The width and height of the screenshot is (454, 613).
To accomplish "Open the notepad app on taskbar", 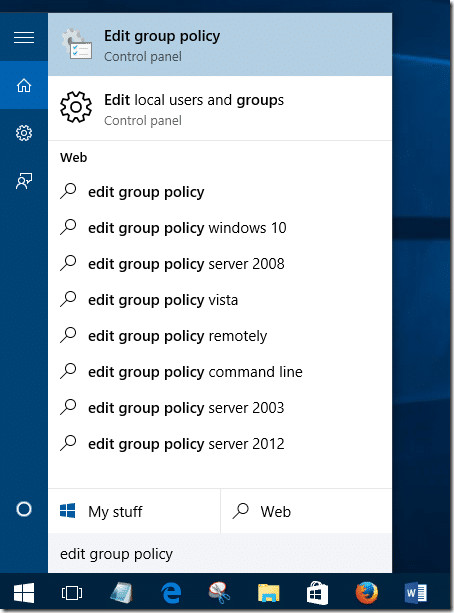I will click(121, 593).
